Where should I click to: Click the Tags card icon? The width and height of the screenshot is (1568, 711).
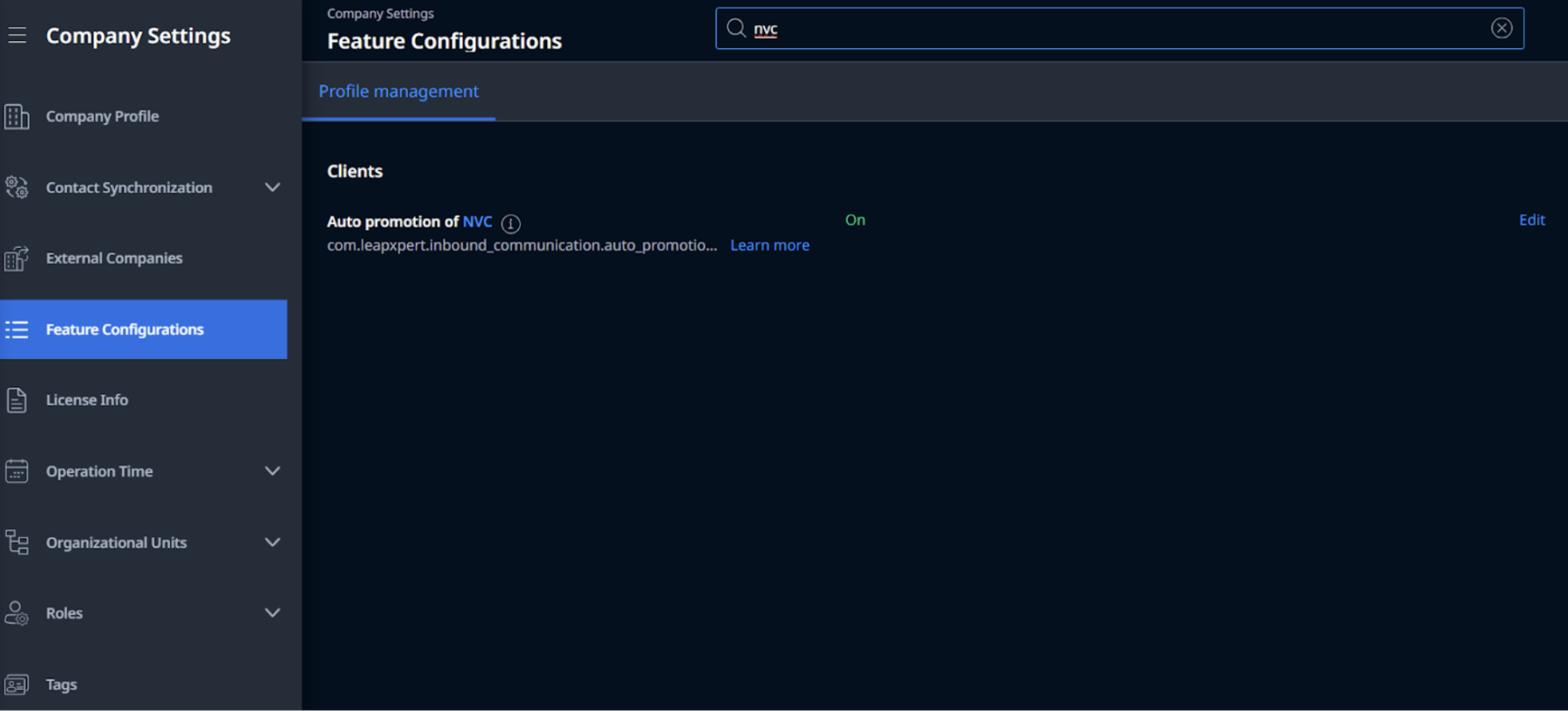coord(16,684)
